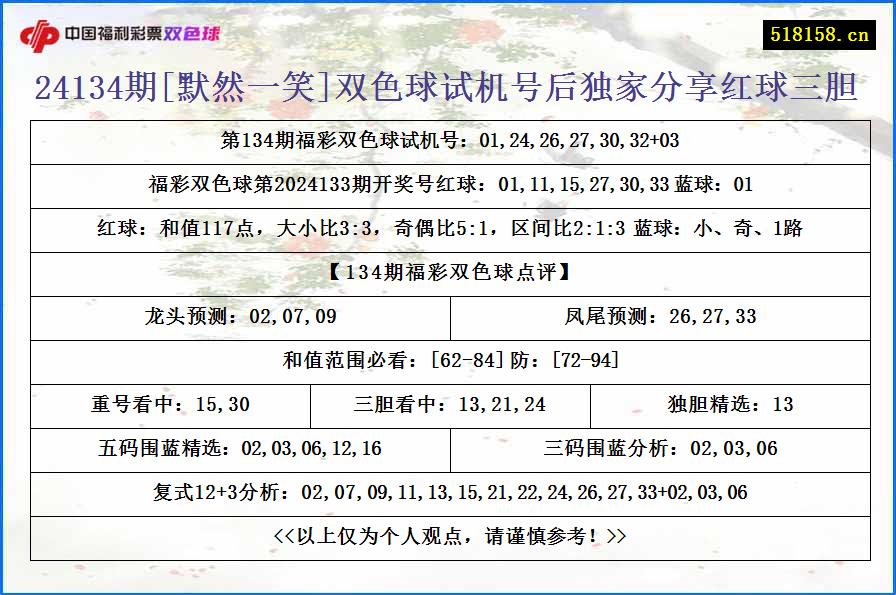Click the 三胆看中 three-dan numbers cell
This screenshot has height=595, width=896.
(x=448, y=405)
